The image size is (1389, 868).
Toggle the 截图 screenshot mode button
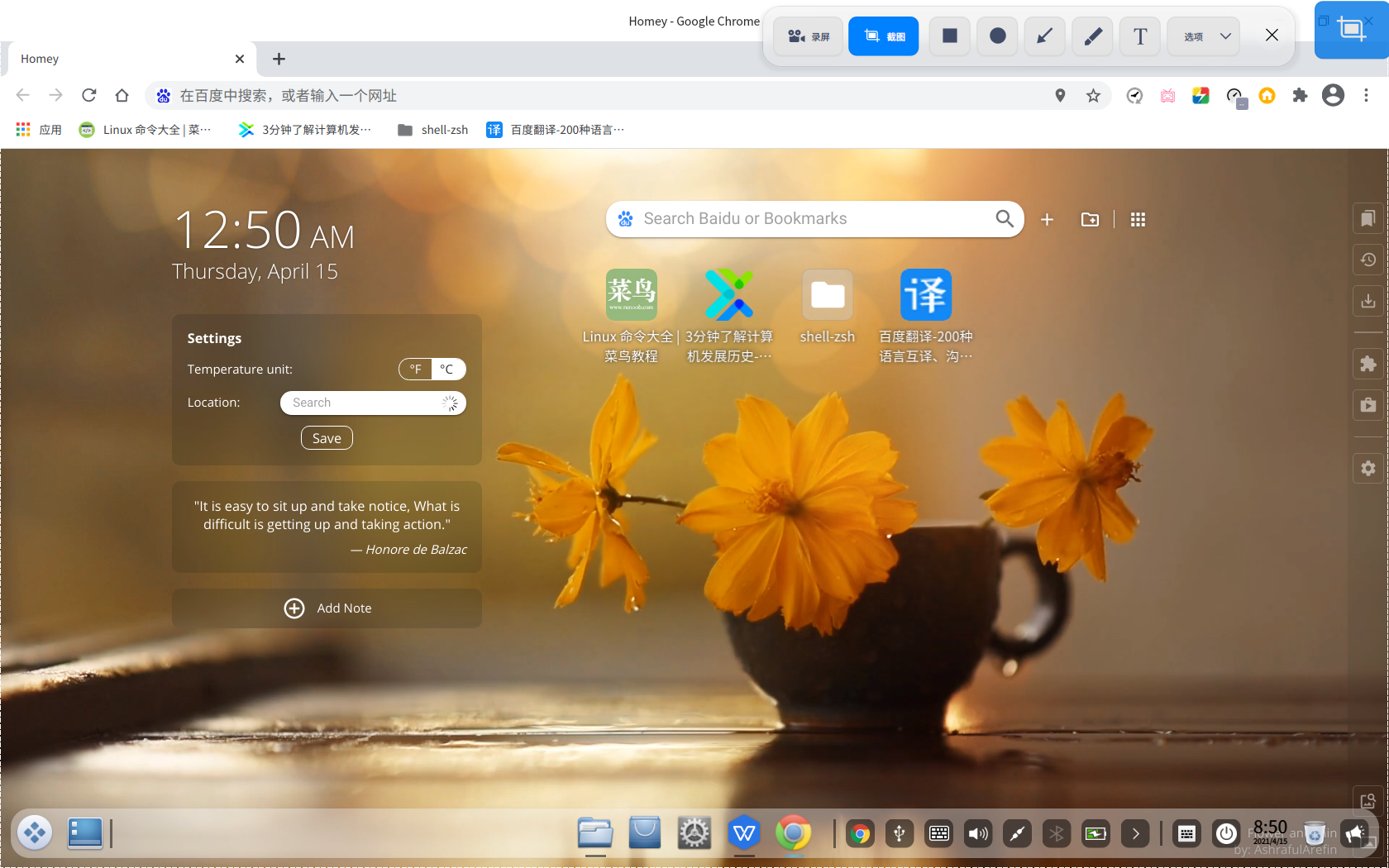click(883, 36)
